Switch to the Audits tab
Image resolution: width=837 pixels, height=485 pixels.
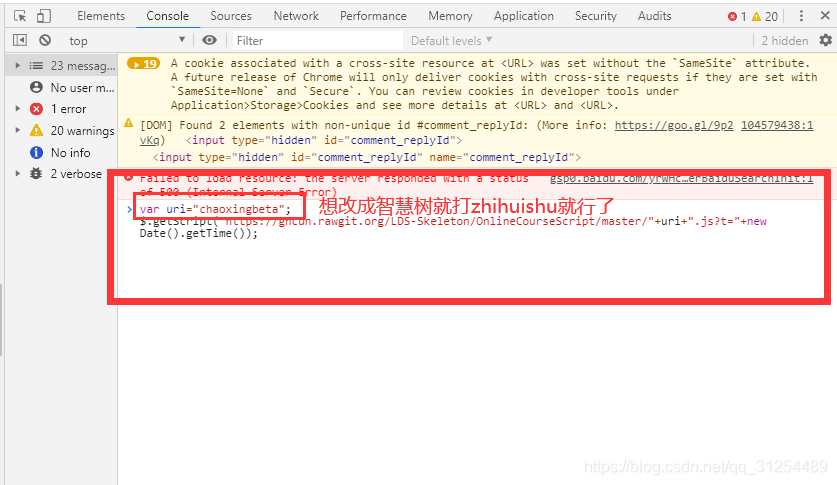[x=654, y=16]
